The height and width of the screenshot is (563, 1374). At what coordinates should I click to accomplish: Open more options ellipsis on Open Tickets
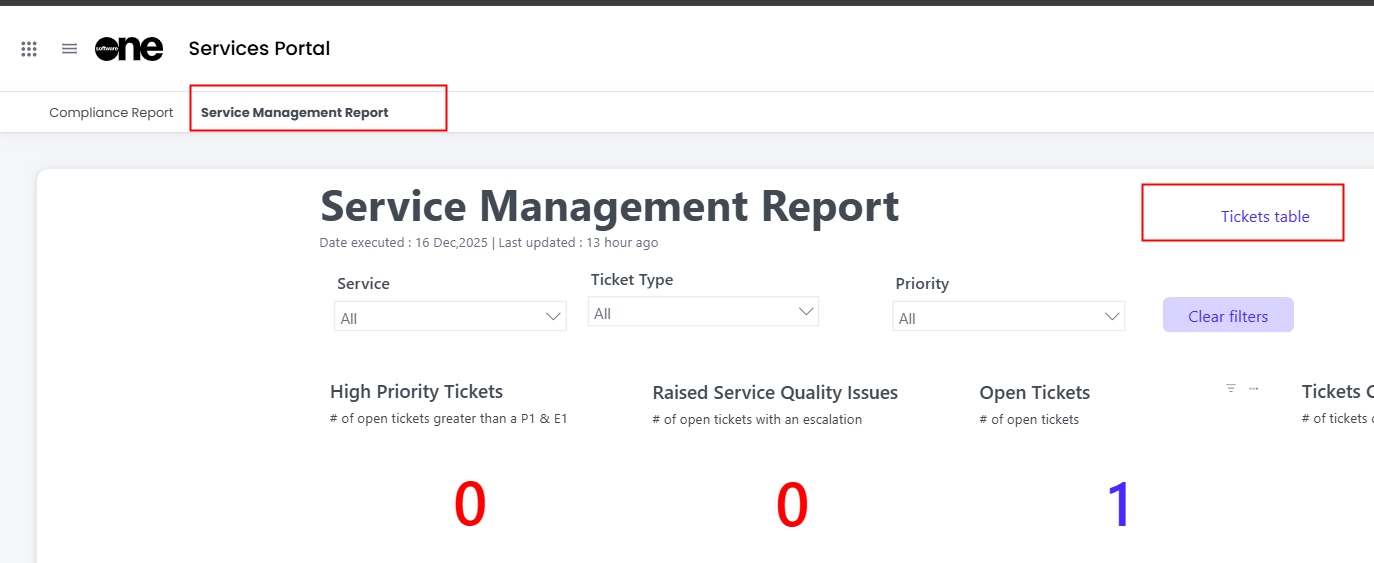pyautogui.click(x=1254, y=388)
